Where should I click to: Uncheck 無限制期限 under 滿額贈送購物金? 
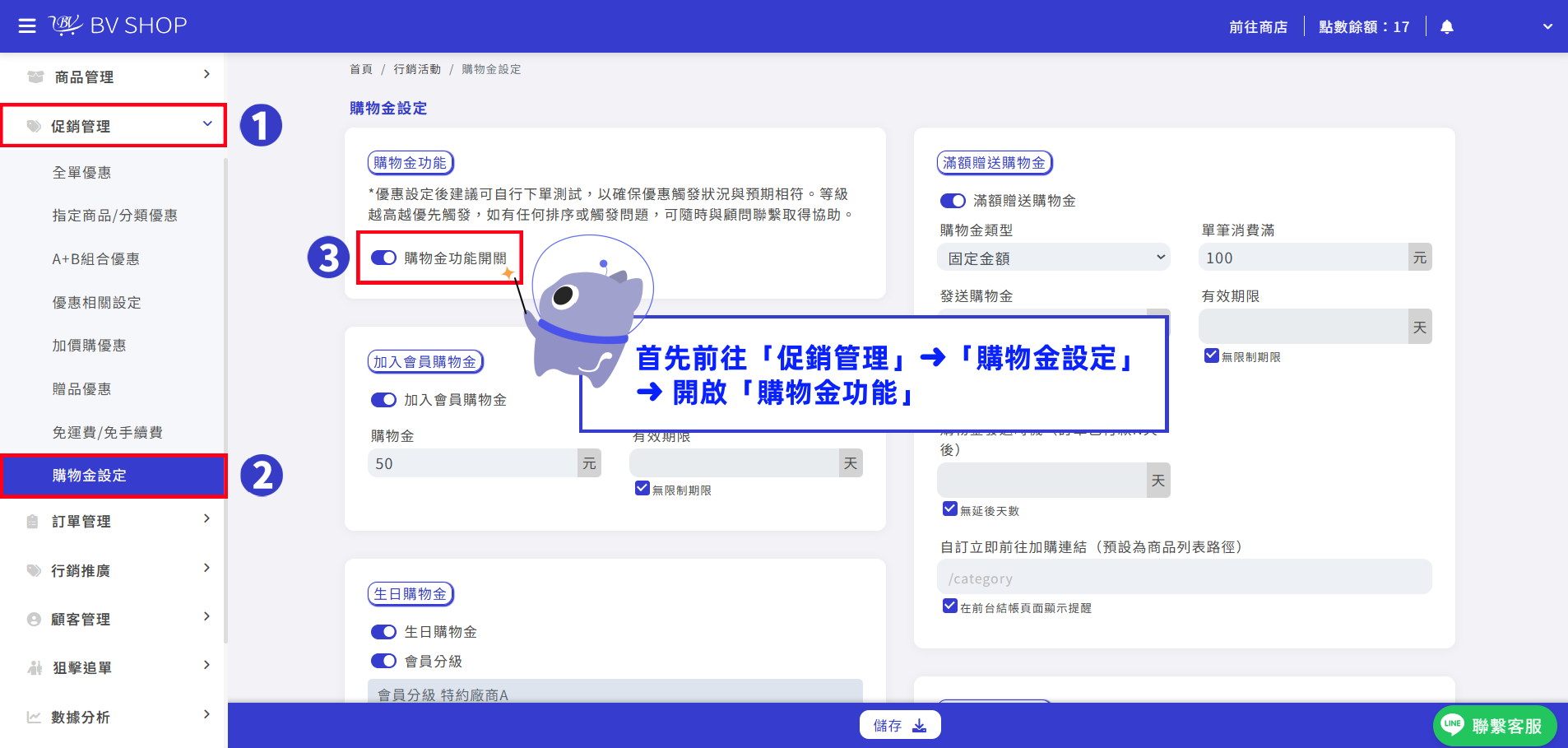1211,355
